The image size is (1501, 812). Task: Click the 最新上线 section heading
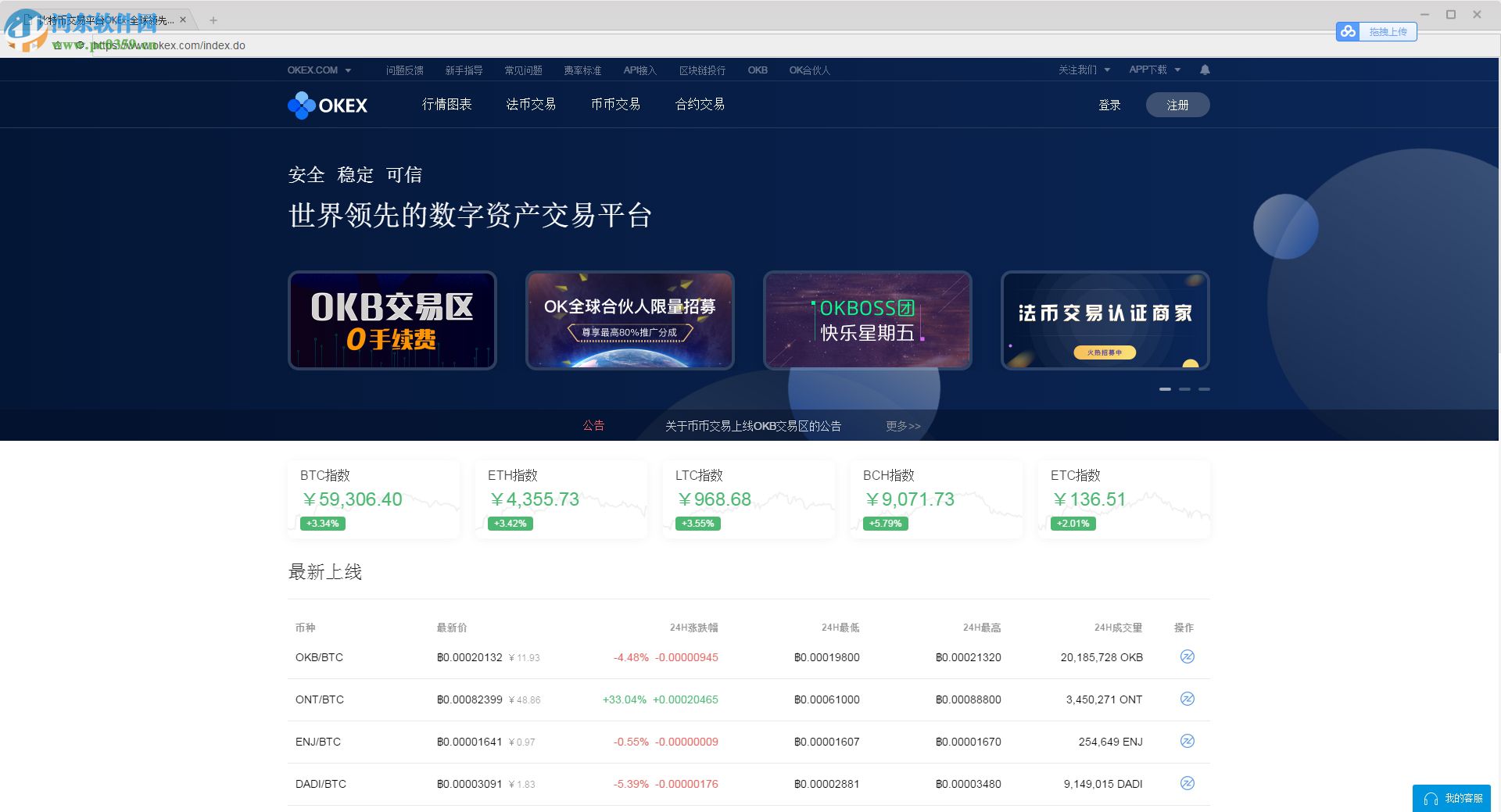[325, 572]
